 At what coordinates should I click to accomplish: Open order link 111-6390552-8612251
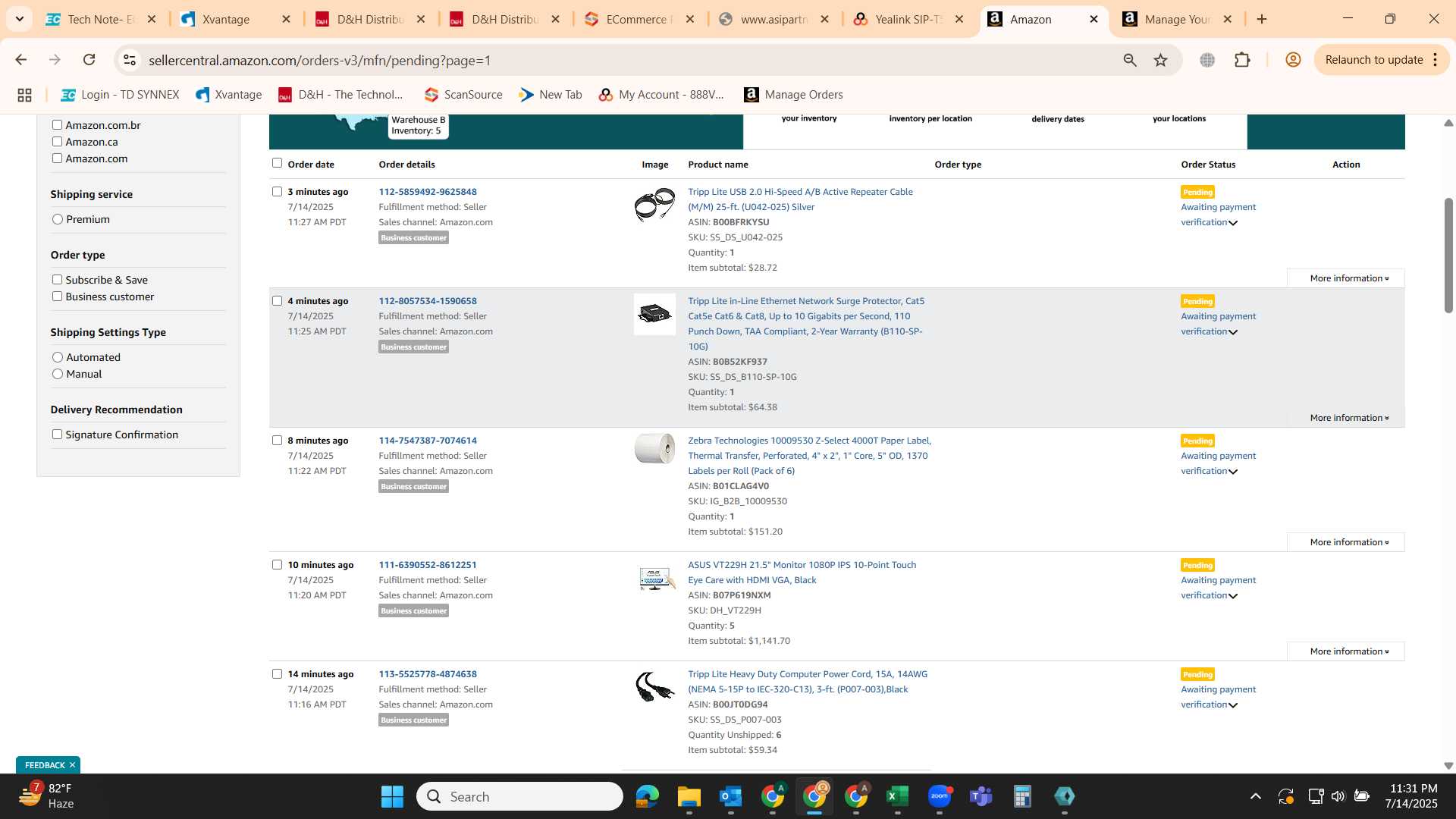(428, 565)
